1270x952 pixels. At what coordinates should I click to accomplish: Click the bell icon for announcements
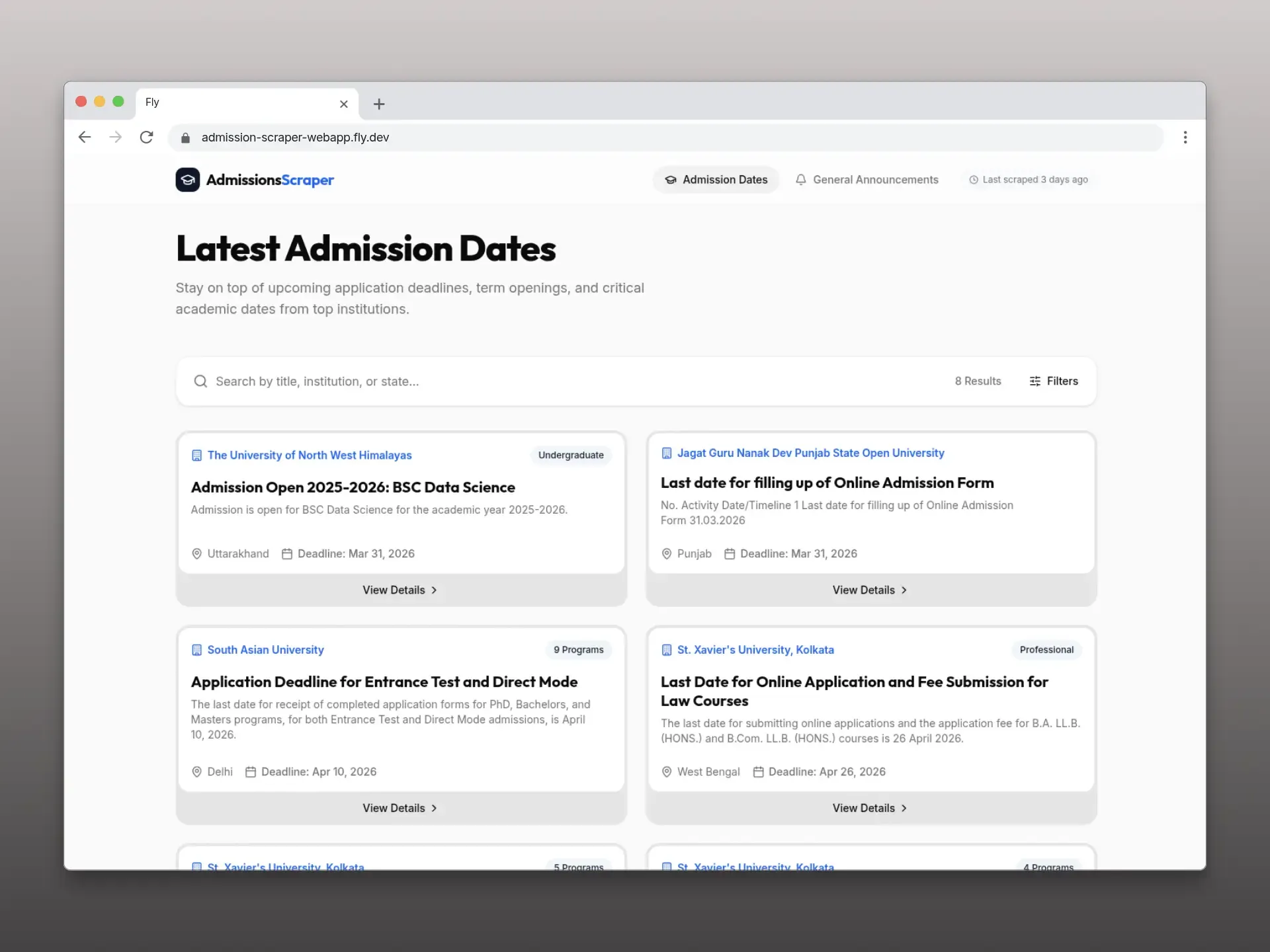point(801,180)
